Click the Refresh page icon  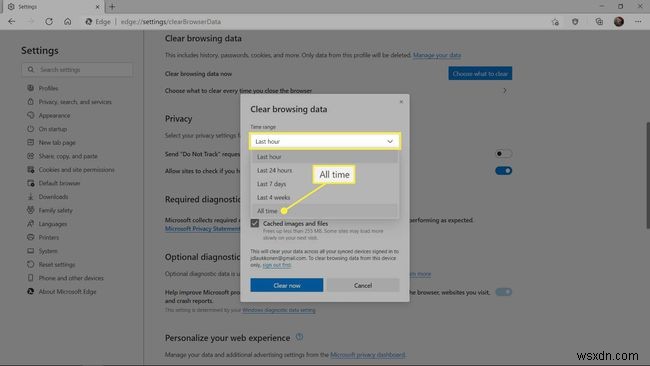tap(49, 22)
